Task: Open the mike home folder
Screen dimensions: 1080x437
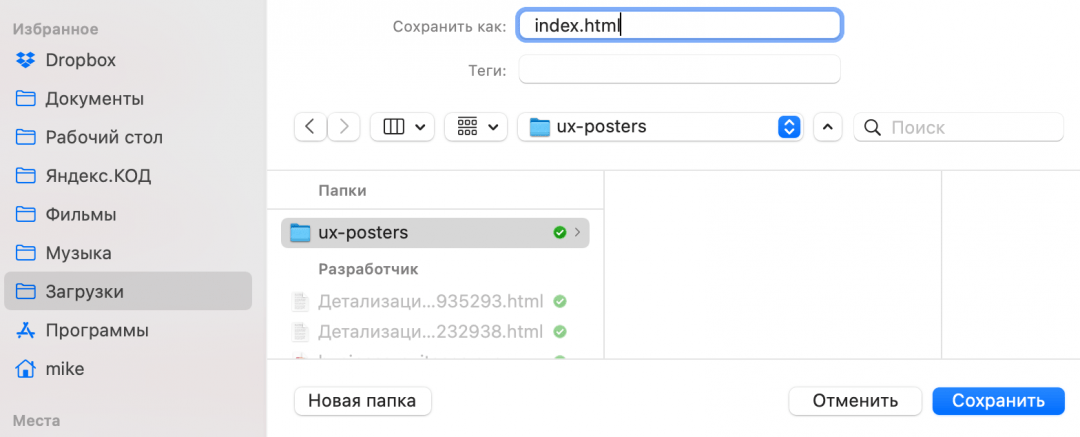Action: tap(64, 369)
